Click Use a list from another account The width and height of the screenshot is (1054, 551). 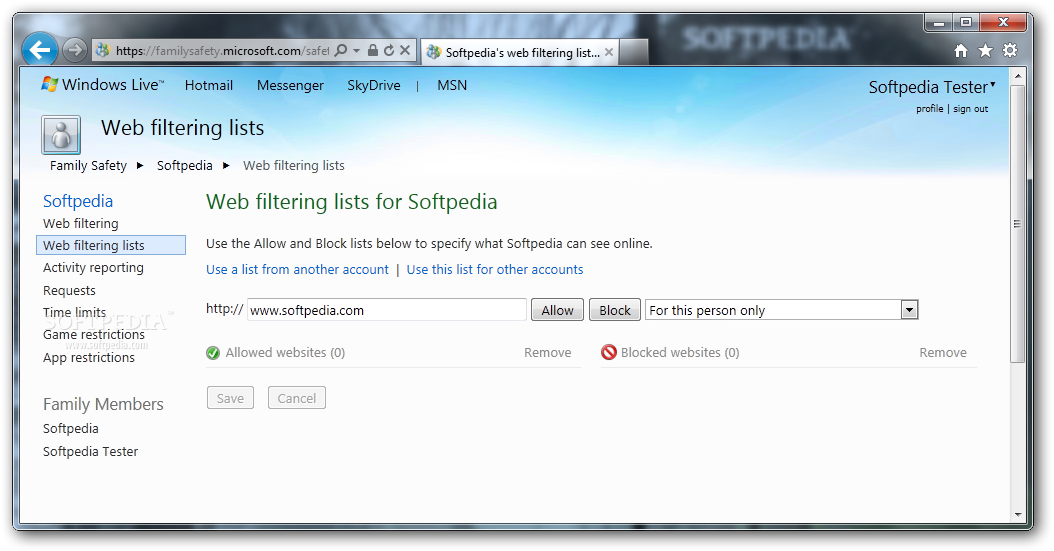click(x=297, y=269)
